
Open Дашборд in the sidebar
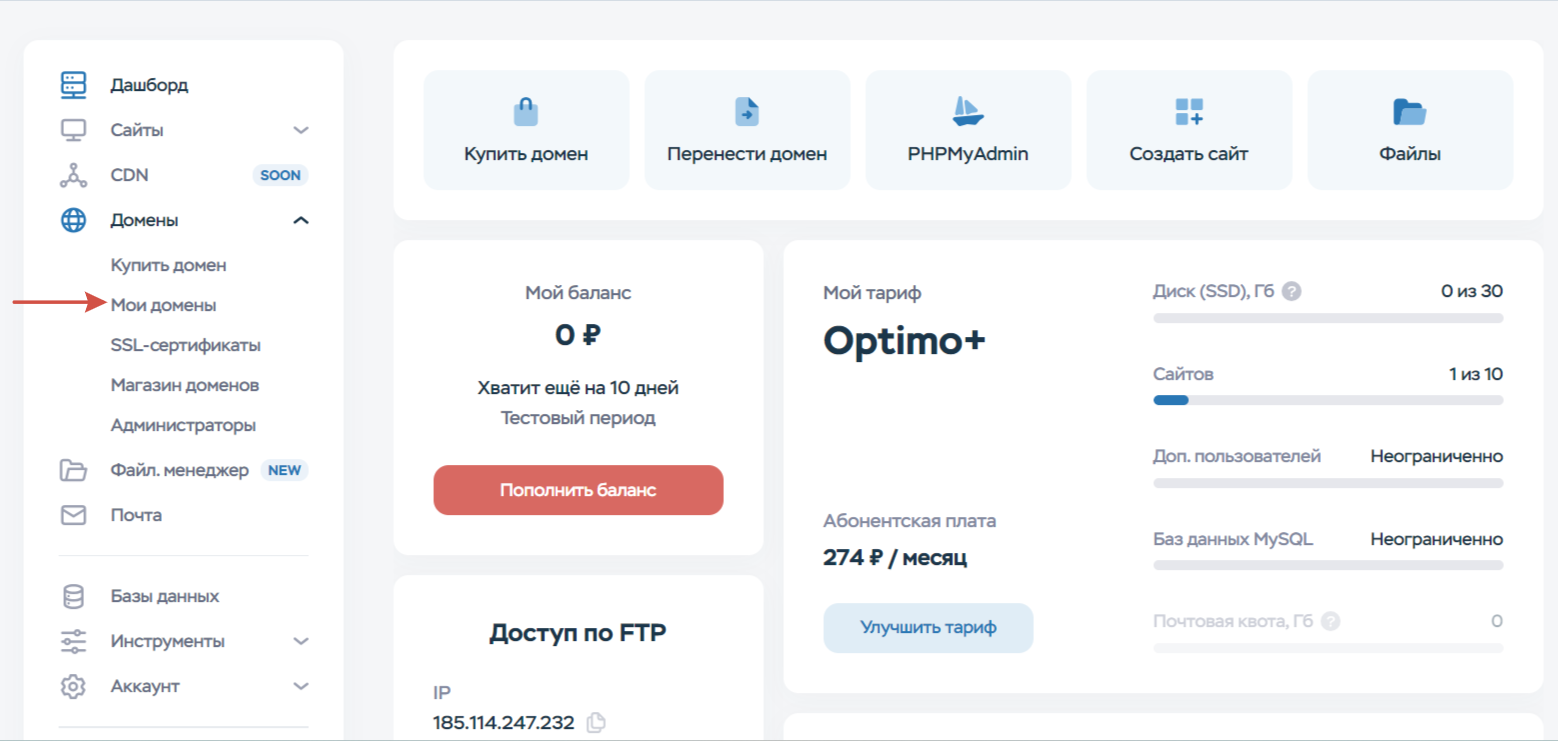(x=149, y=85)
